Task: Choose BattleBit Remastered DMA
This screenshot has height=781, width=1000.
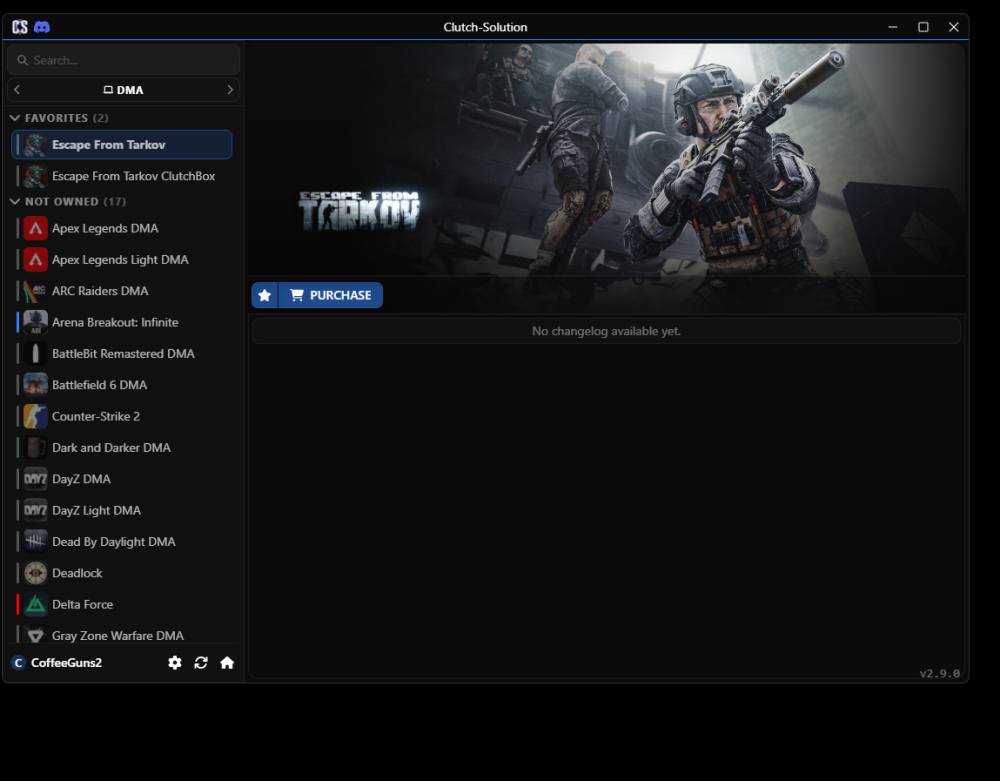Action: (x=122, y=353)
